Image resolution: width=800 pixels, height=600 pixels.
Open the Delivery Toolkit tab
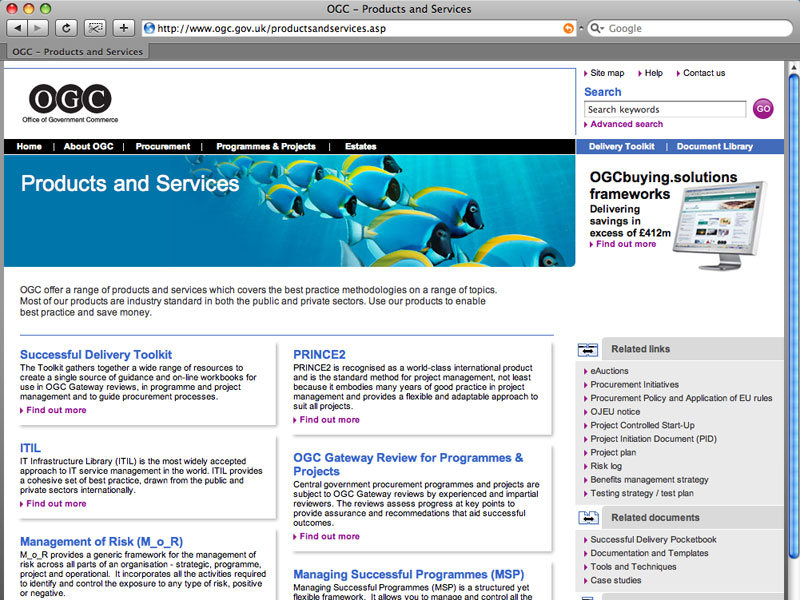(x=621, y=146)
